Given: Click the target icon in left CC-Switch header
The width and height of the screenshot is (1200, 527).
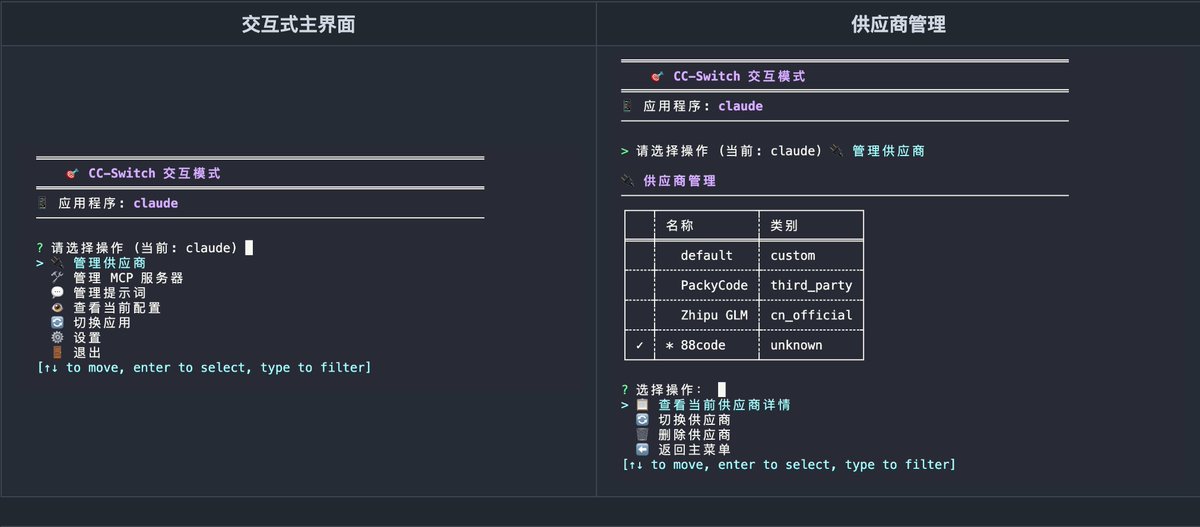Looking at the screenshot, I should click(72, 173).
